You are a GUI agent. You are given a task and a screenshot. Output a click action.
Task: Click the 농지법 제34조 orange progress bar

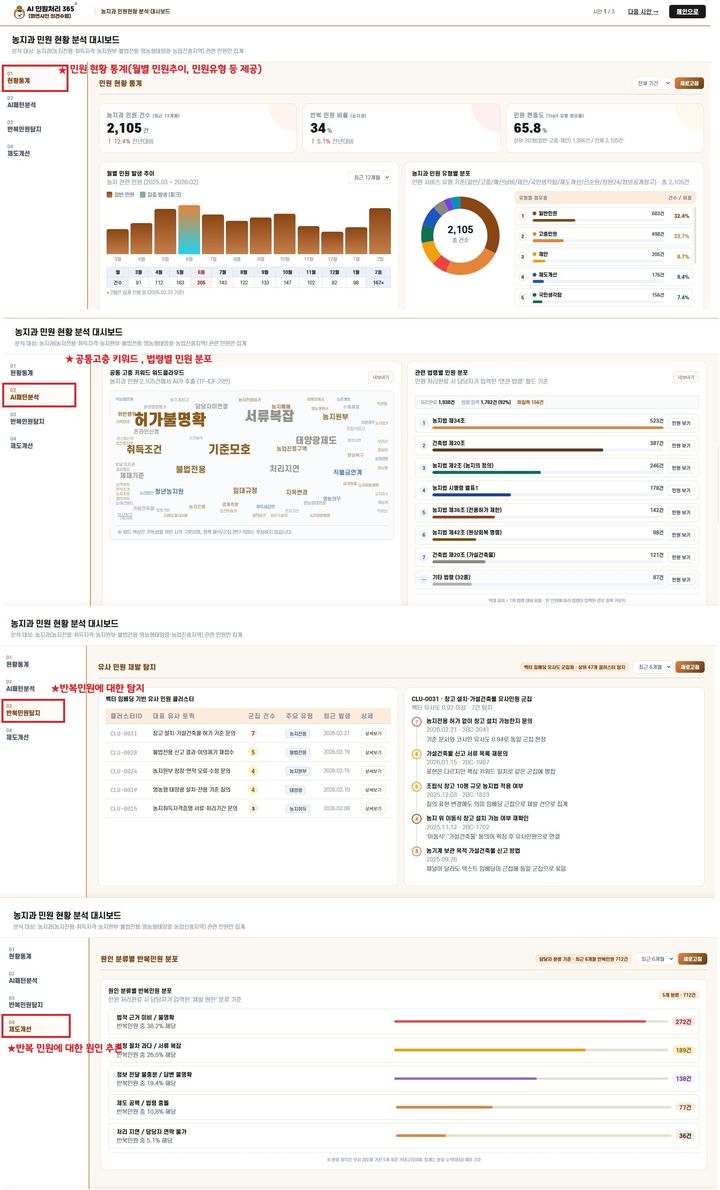coord(547,428)
